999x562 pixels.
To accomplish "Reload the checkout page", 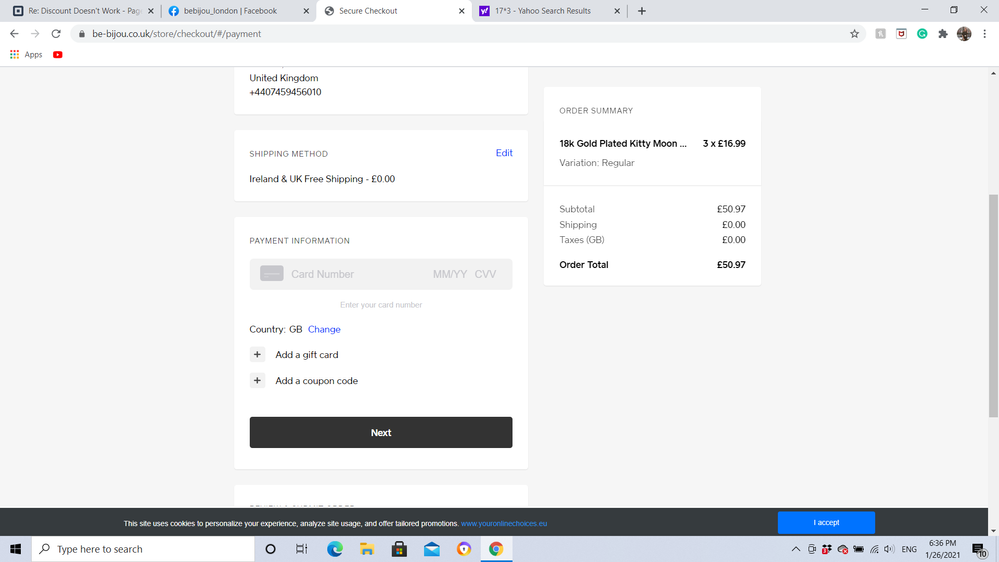I will (56, 33).
